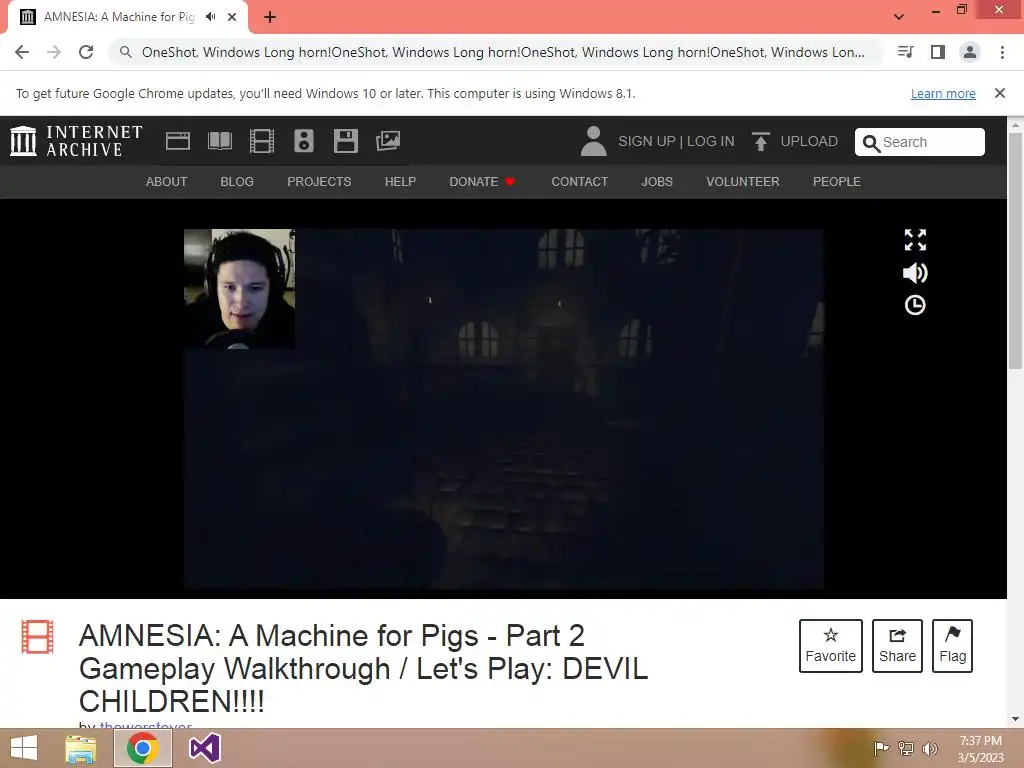Click the video title AMNESIA: A Machine for Pigs
Screen dimensions: 1024x768
(363, 668)
